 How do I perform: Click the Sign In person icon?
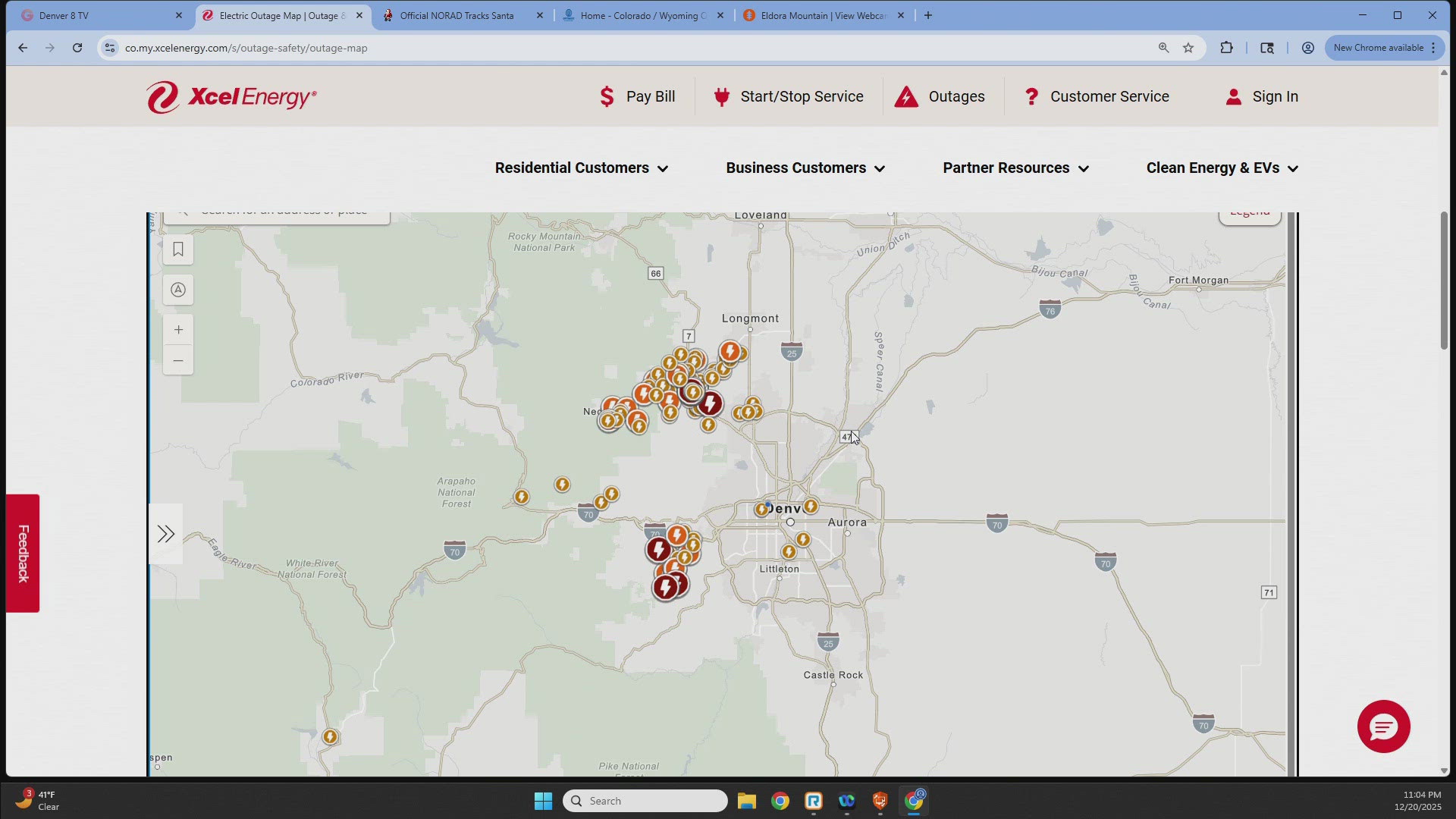tap(1232, 96)
